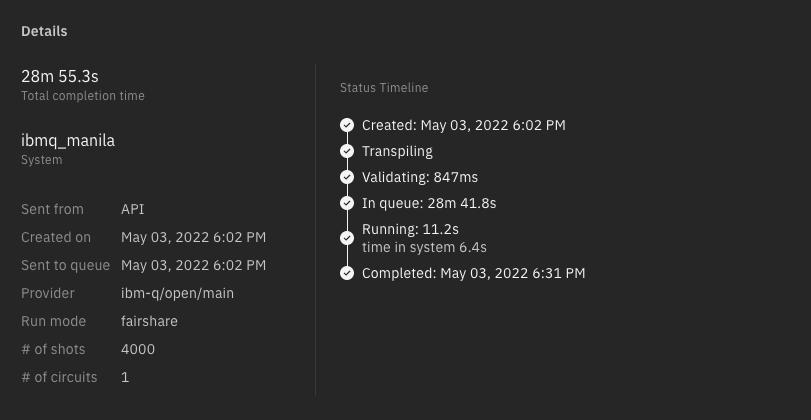This screenshot has height=420, width=811.
Task: Click the Validating step checkmark icon
Action: click(x=347, y=177)
